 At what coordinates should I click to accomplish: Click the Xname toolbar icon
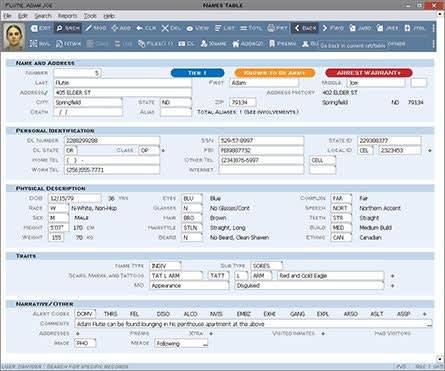213,44
